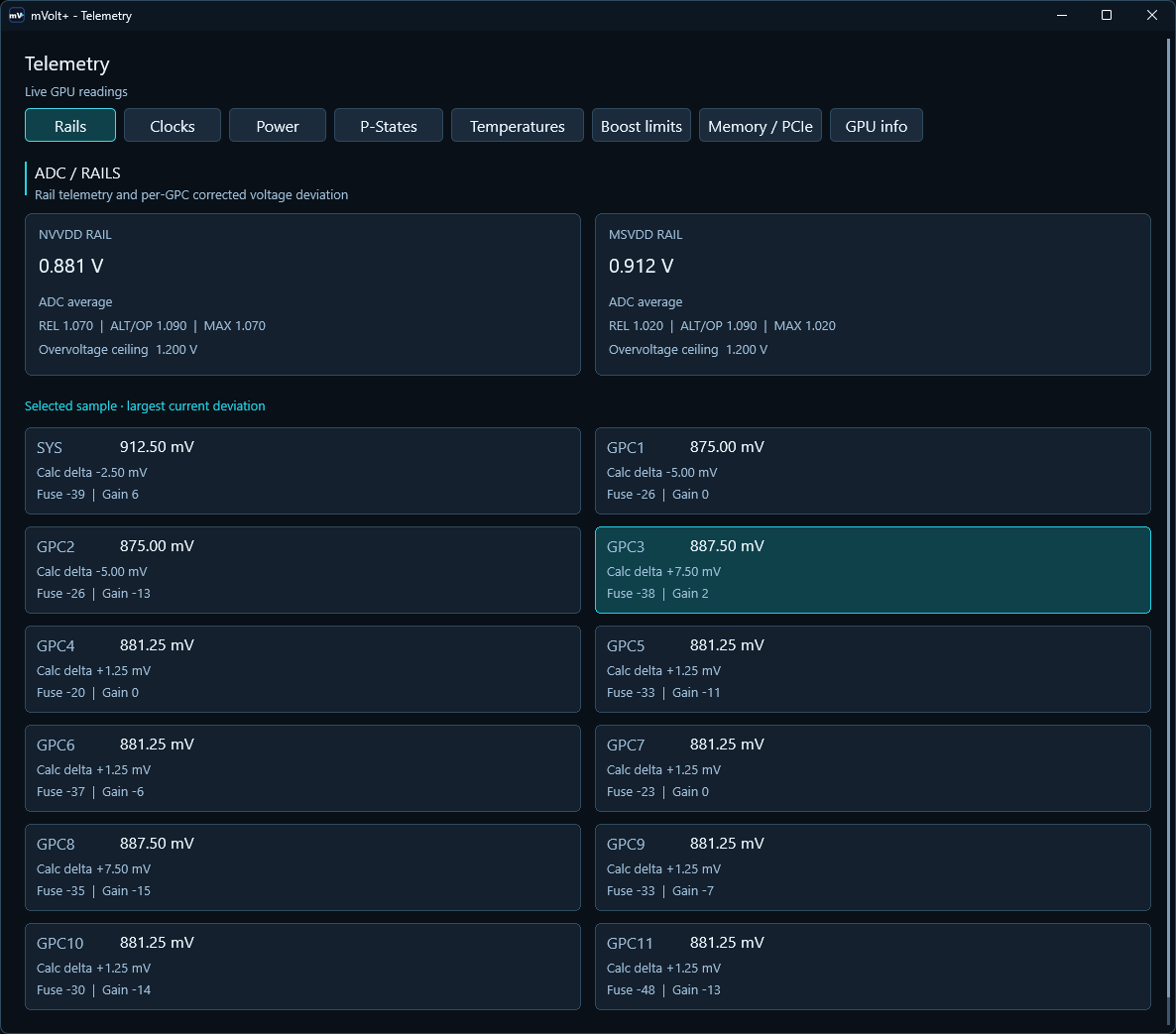Screen dimensions: 1176x1034
Task: Select the GPC8 887.50 mV card
Action: point(303,867)
